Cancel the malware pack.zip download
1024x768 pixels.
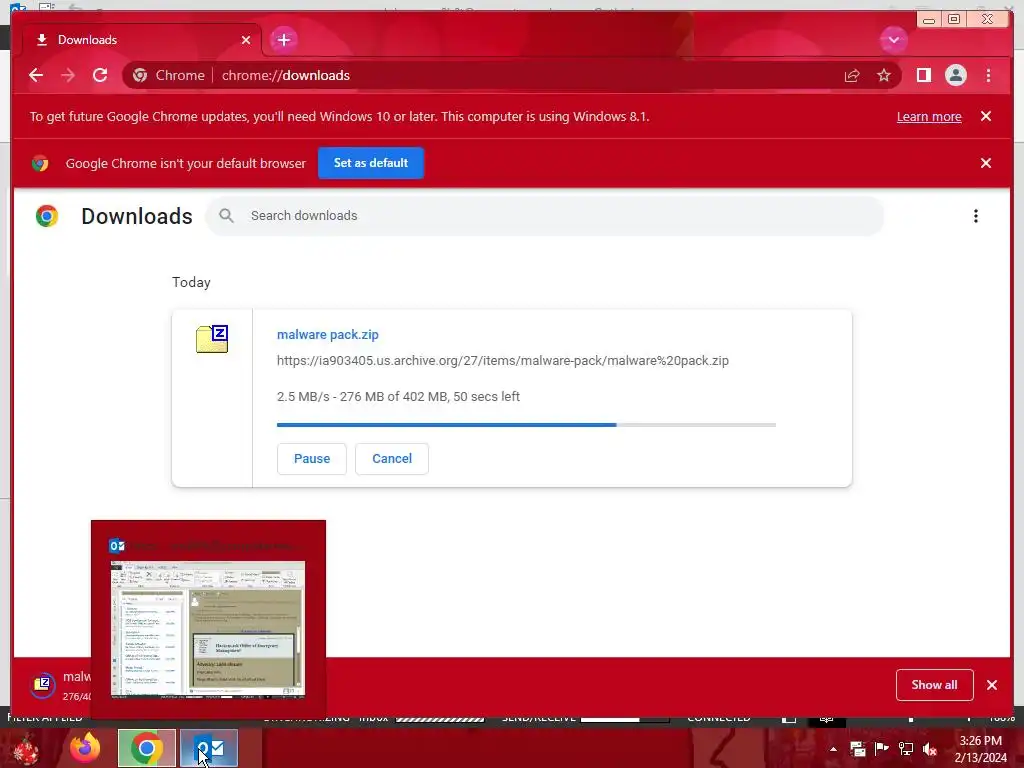point(392,458)
